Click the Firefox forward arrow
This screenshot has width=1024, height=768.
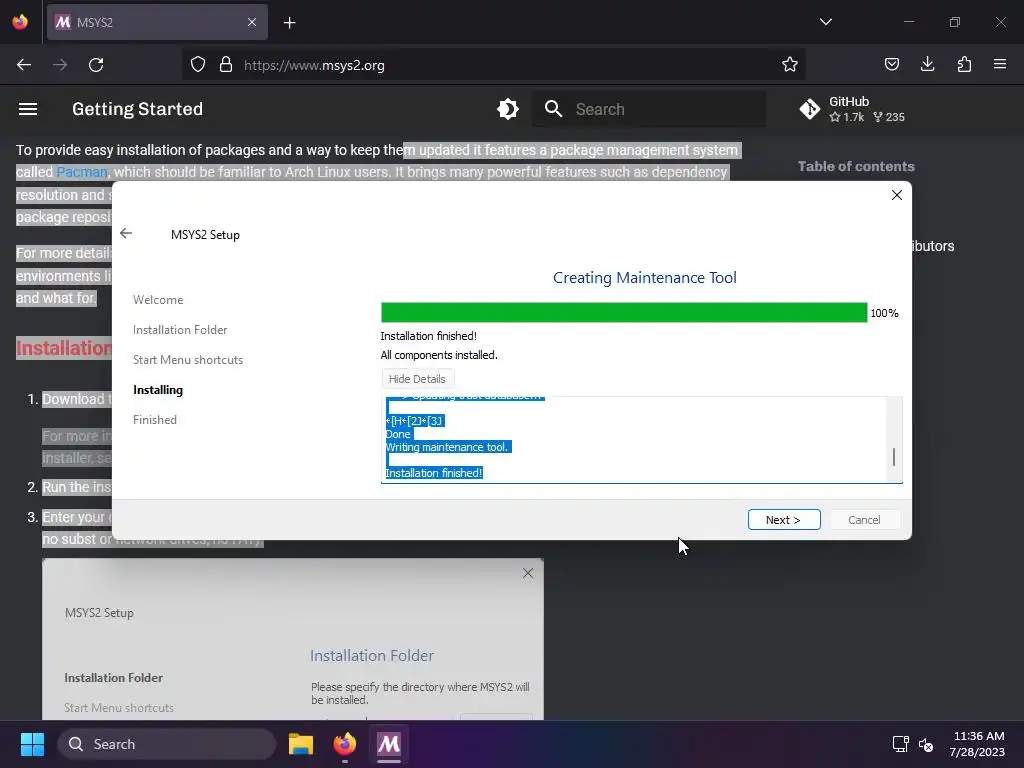(x=60, y=65)
